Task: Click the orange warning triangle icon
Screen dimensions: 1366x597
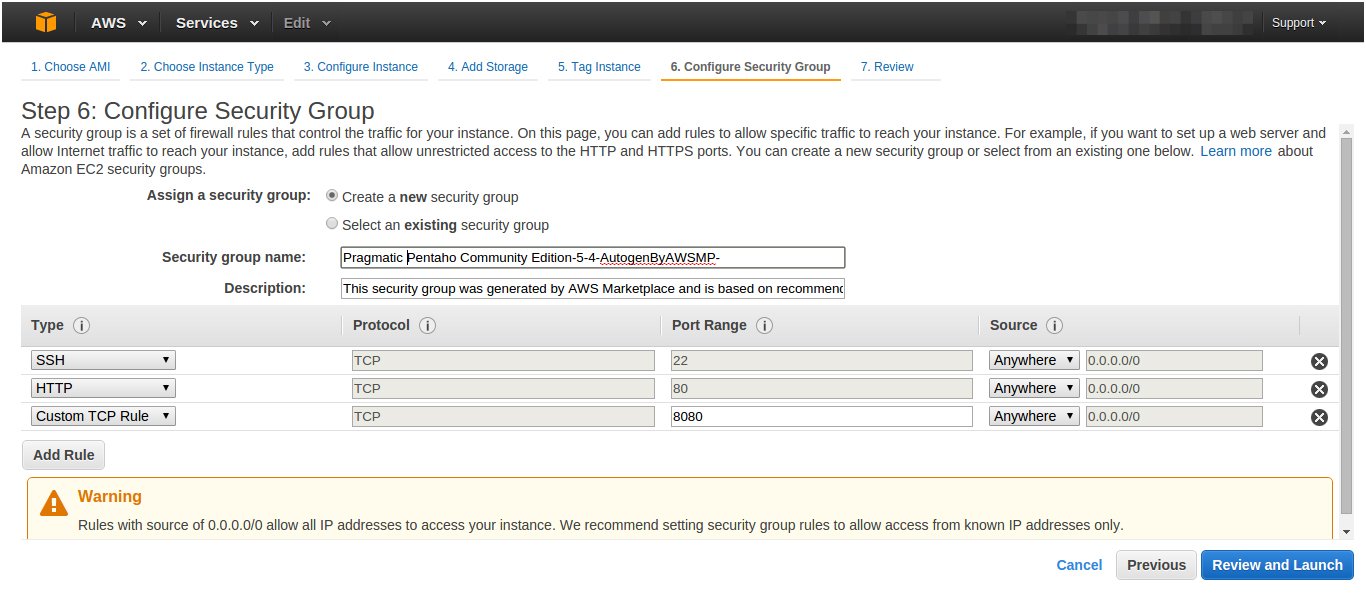Action: [x=54, y=503]
